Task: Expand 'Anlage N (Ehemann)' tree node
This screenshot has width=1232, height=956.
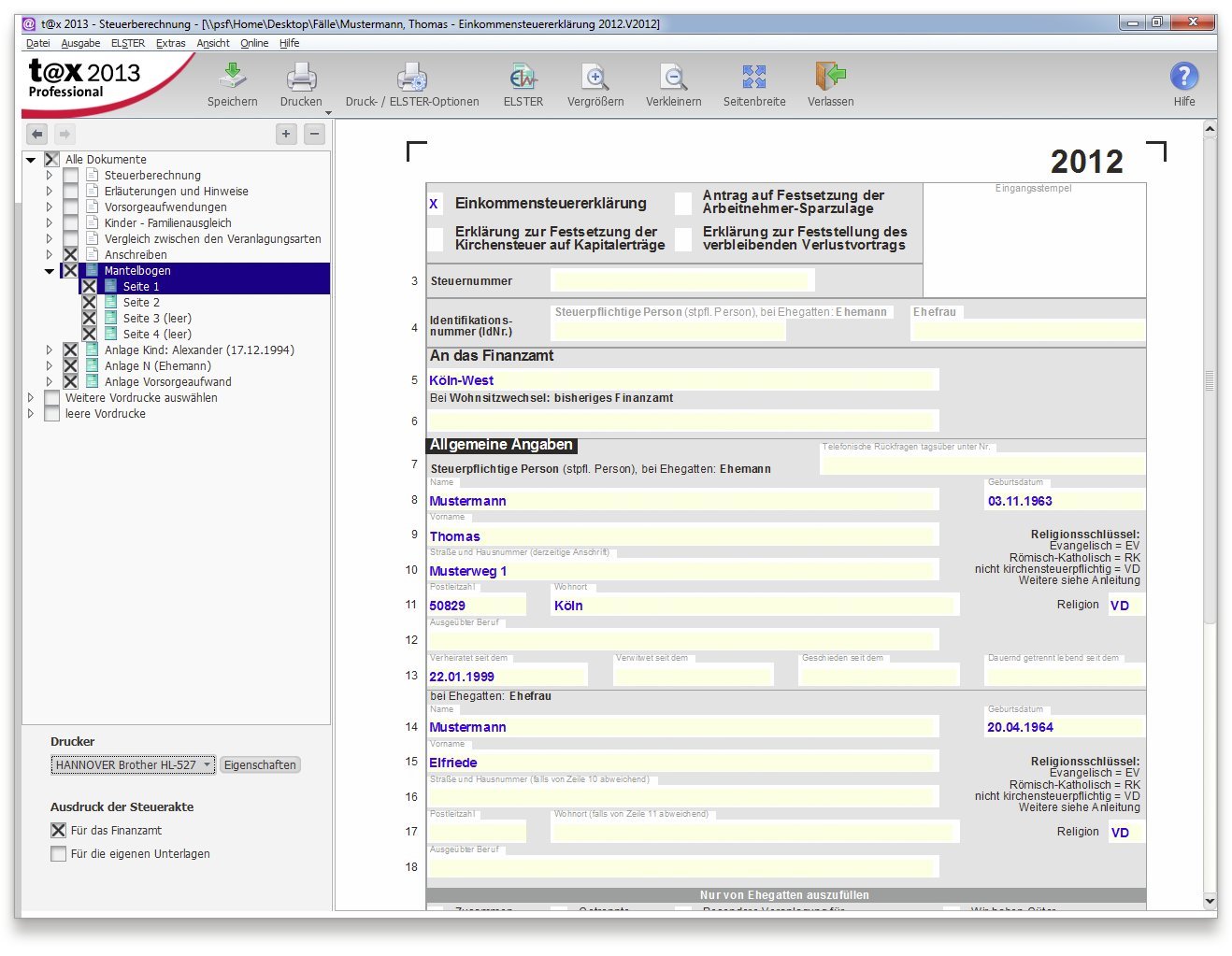Action: (50, 366)
